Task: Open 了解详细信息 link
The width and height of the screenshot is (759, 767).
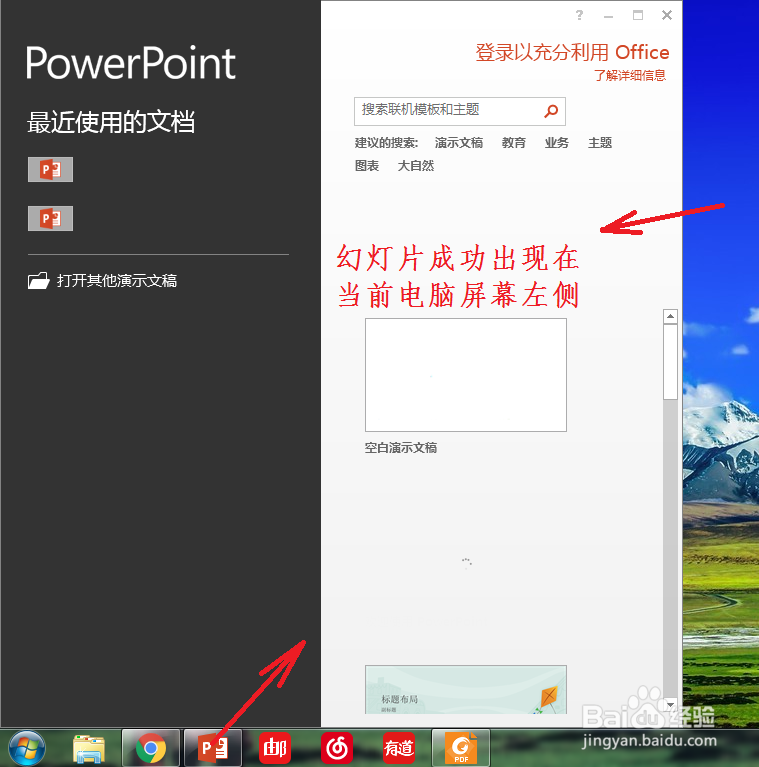Action: point(630,75)
